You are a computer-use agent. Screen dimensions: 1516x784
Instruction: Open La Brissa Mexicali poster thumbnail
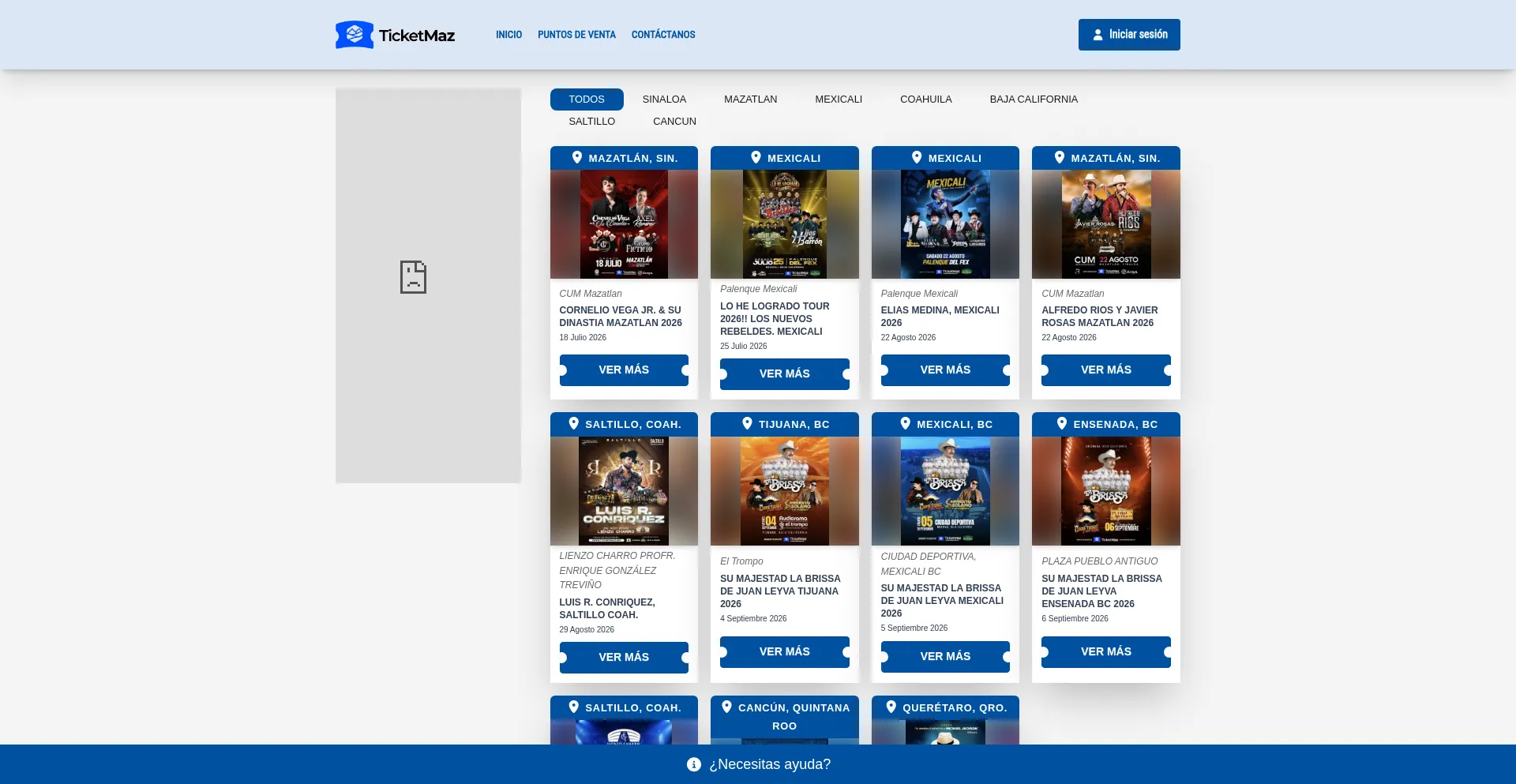[x=945, y=491]
